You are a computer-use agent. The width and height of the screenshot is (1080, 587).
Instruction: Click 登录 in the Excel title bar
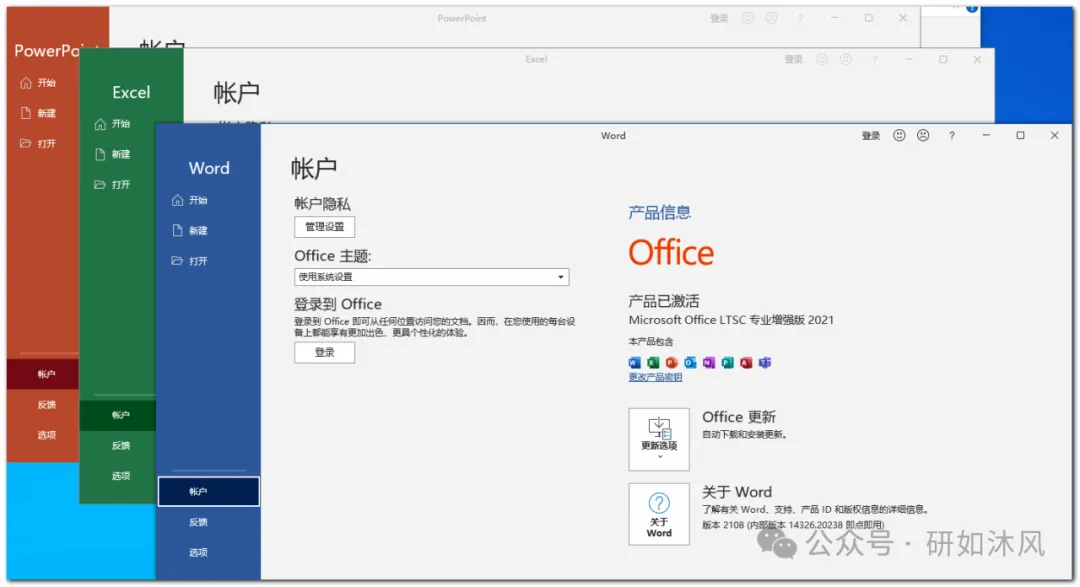(x=793, y=59)
